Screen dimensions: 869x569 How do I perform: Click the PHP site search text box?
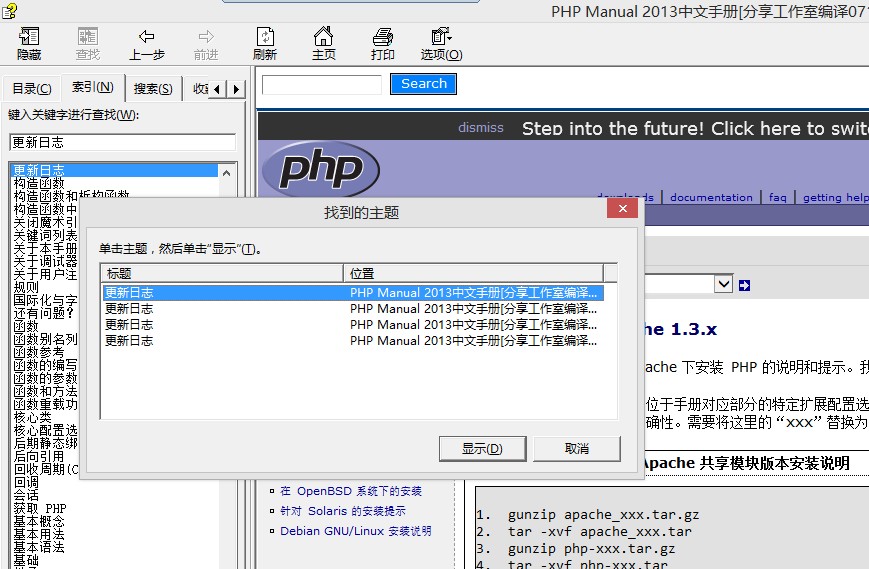tap(321, 84)
